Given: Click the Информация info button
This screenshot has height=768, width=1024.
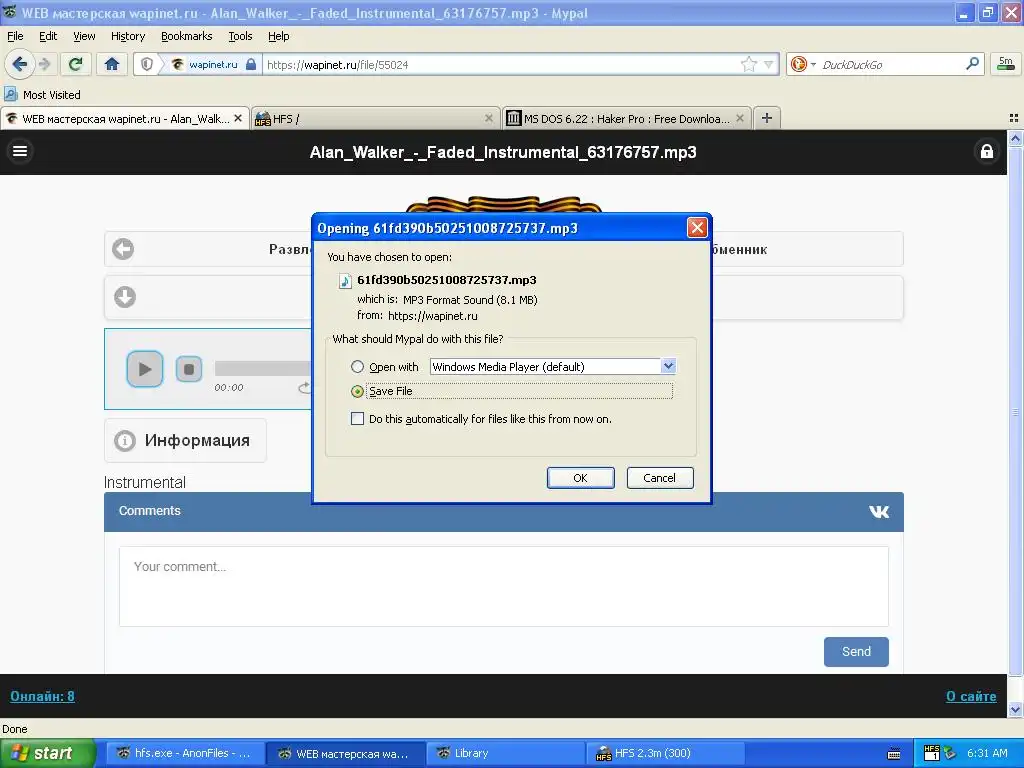Looking at the screenshot, I should 185,440.
